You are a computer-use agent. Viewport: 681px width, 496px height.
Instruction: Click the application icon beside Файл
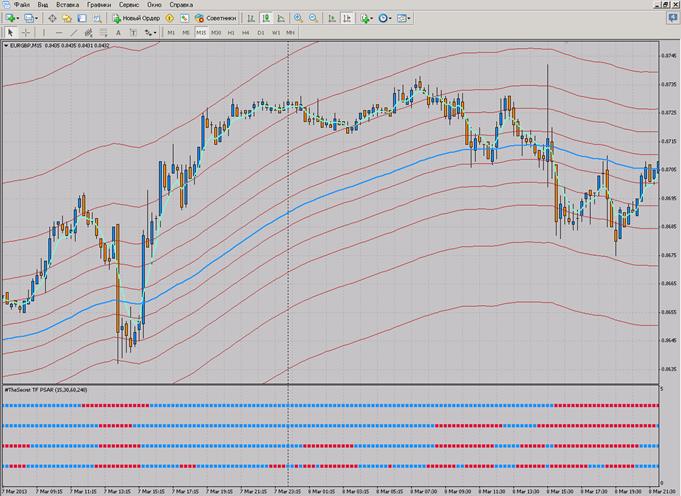pyautogui.click(x=6, y=4)
